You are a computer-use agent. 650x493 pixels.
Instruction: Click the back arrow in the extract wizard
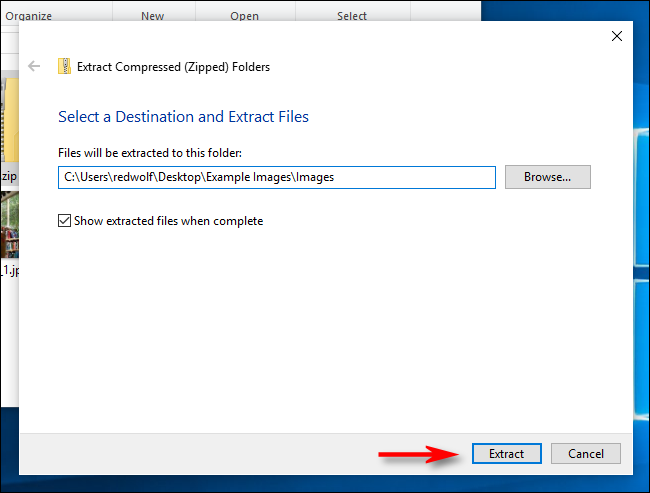35,67
